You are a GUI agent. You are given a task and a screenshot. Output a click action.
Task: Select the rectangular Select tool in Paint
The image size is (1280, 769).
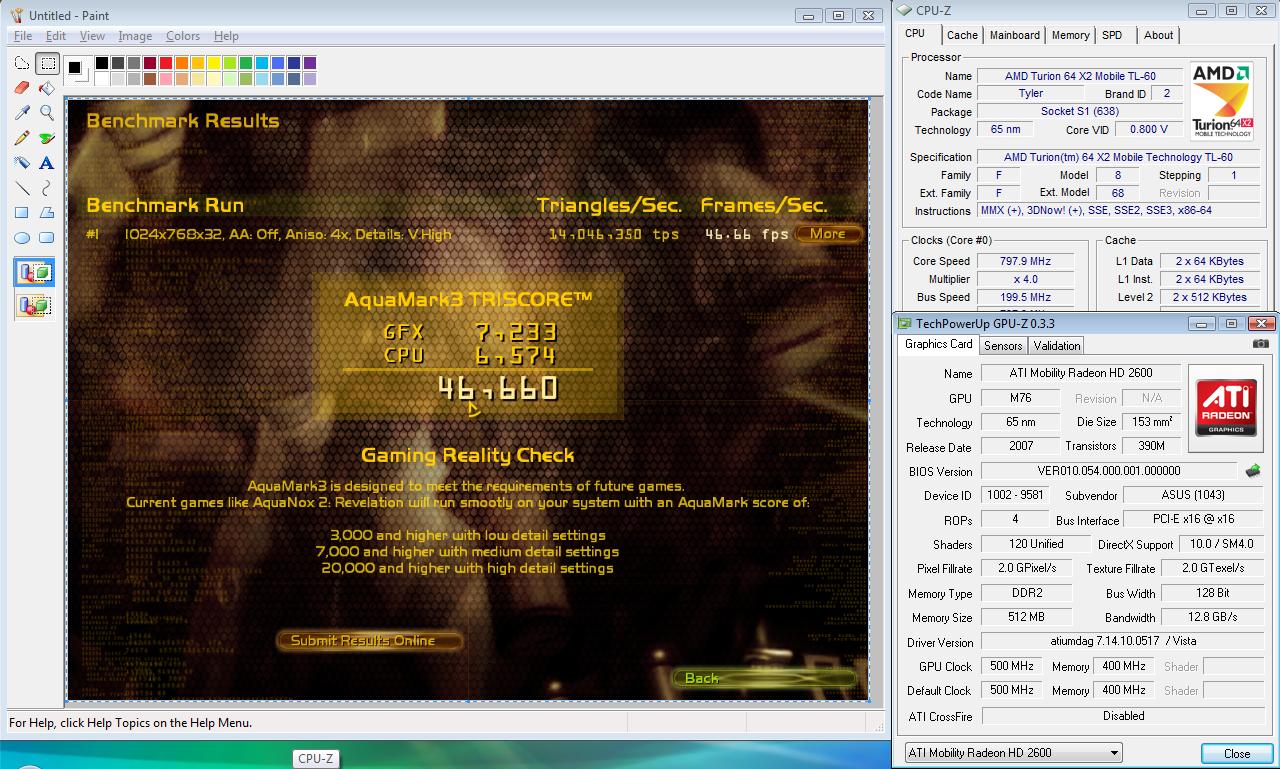tap(47, 63)
